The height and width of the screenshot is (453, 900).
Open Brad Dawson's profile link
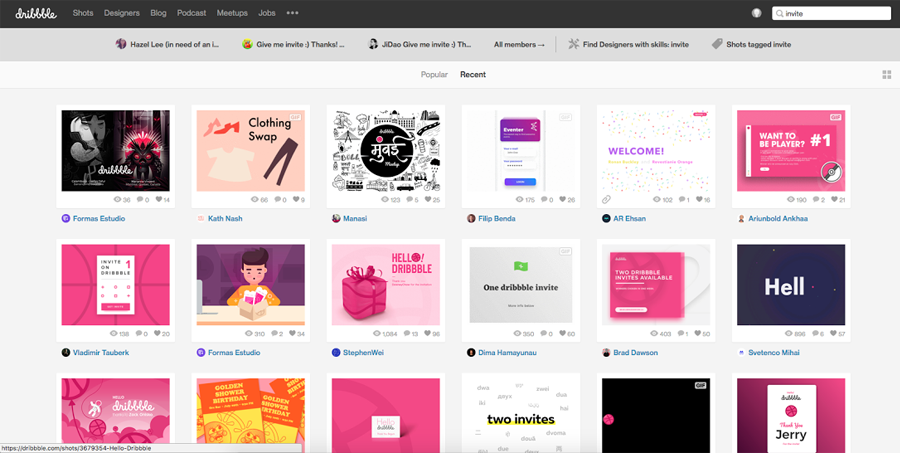tap(636, 353)
